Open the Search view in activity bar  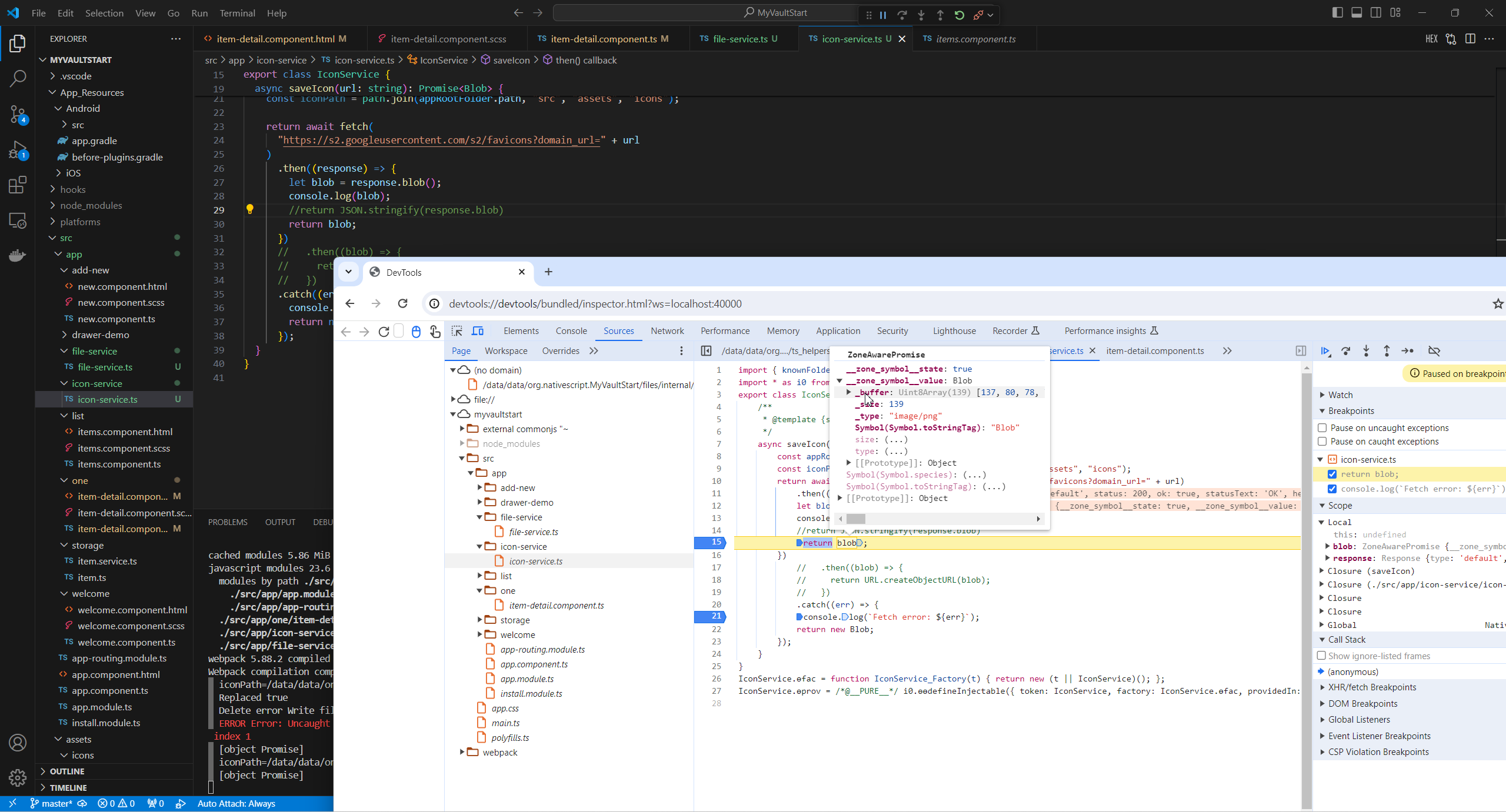tap(18, 78)
